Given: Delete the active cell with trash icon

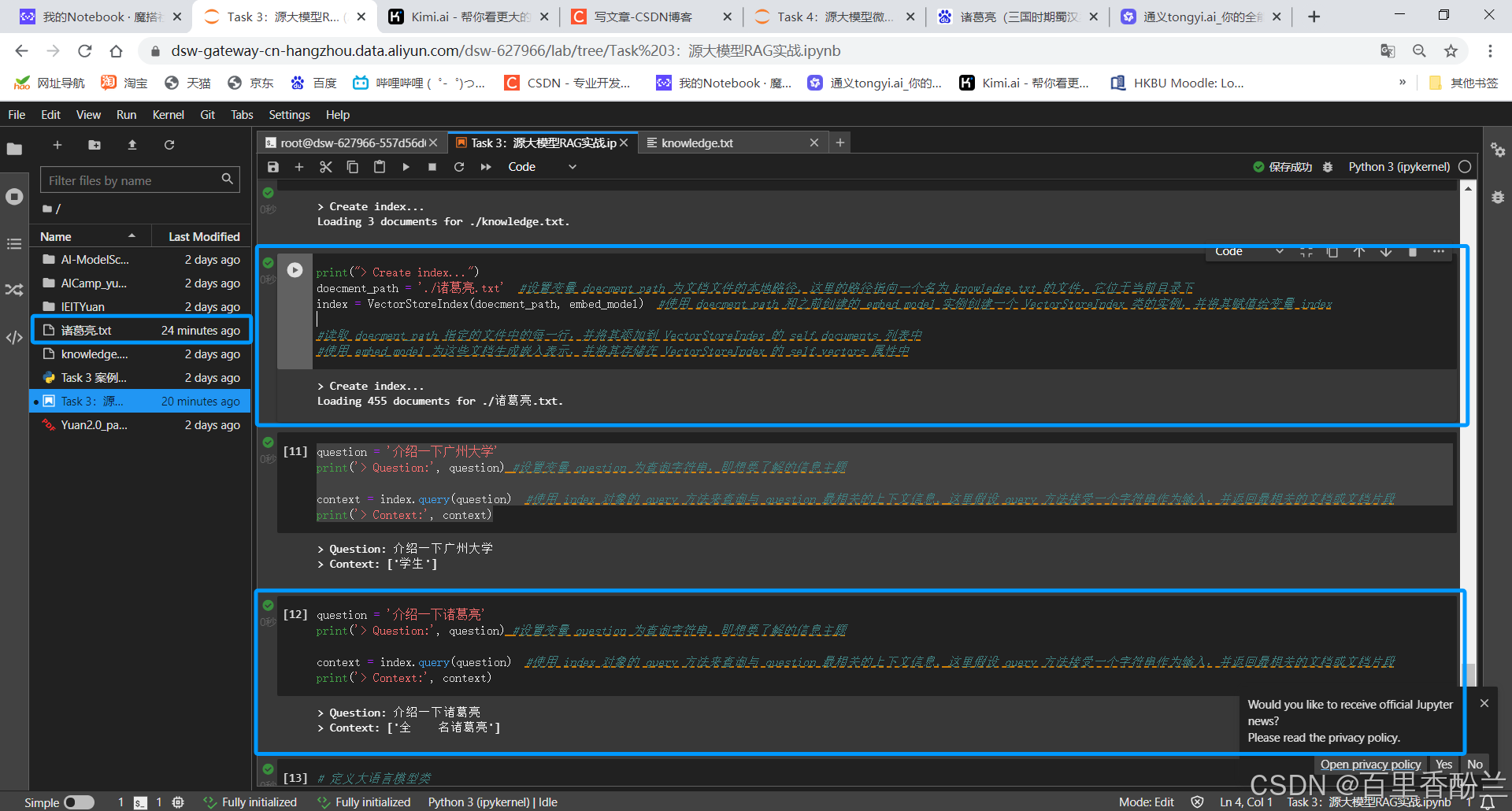Looking at the screenshot, I should pyautogui.click(x=1413, y=252).
